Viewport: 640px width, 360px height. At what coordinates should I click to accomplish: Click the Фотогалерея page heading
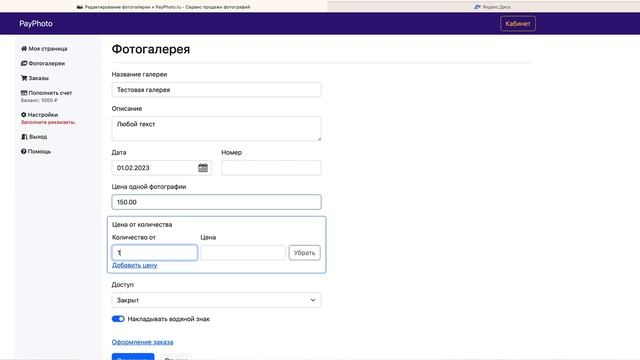pyautogui.click(x=151, y=49)
